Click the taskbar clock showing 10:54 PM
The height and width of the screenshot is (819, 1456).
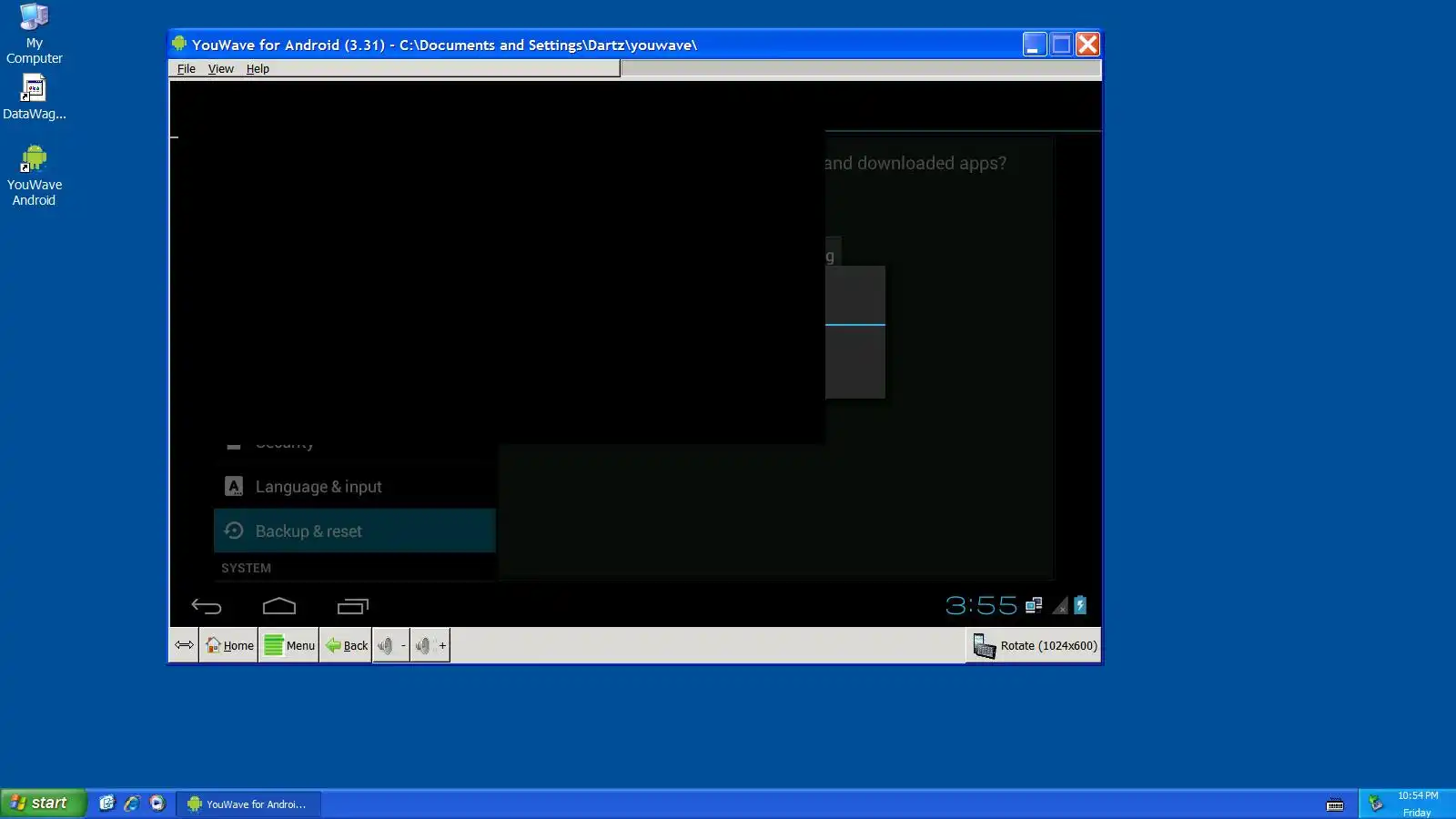coord(1418,795)
